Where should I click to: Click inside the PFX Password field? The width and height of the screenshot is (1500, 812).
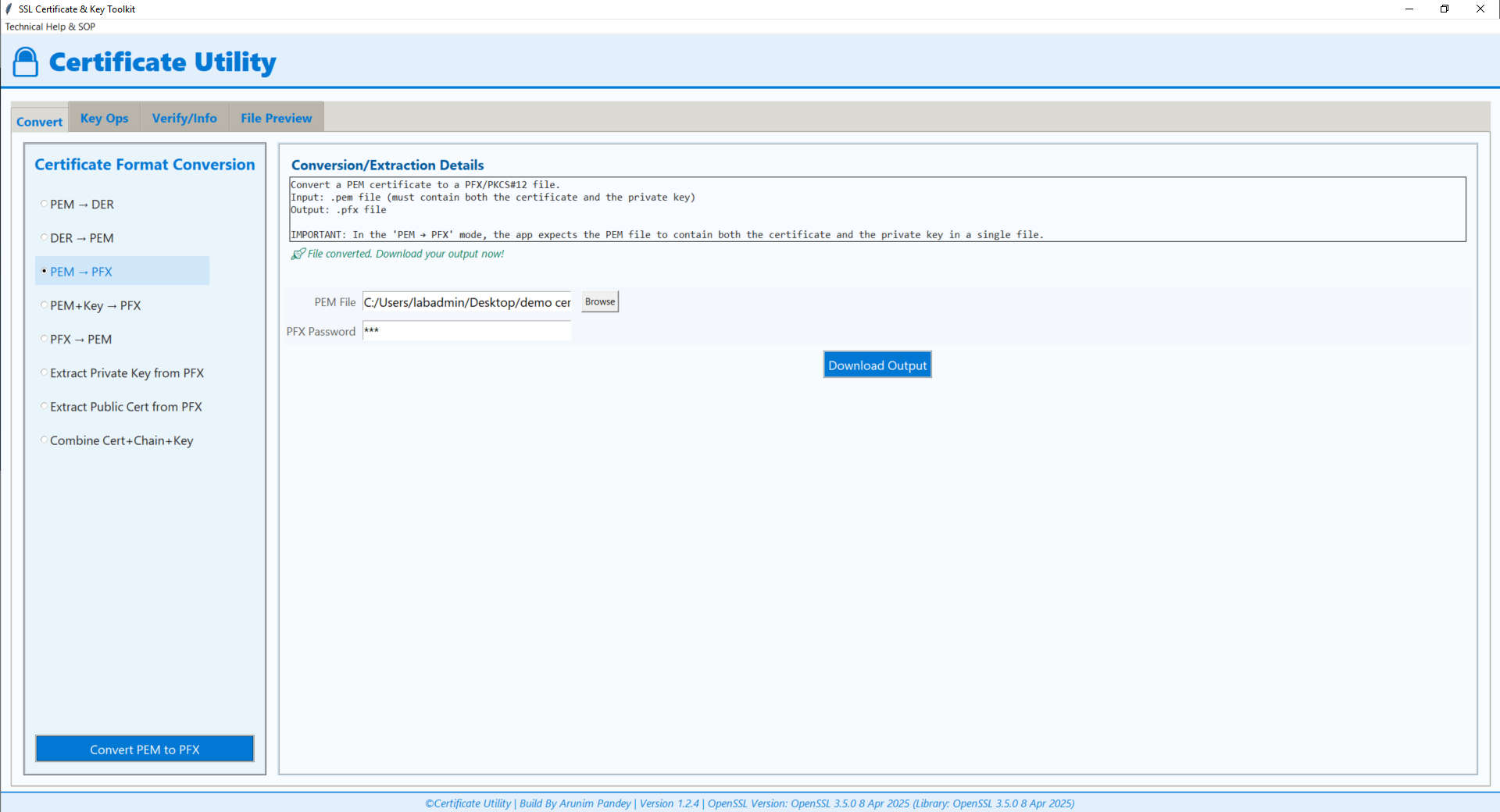(x=466, y=330)
